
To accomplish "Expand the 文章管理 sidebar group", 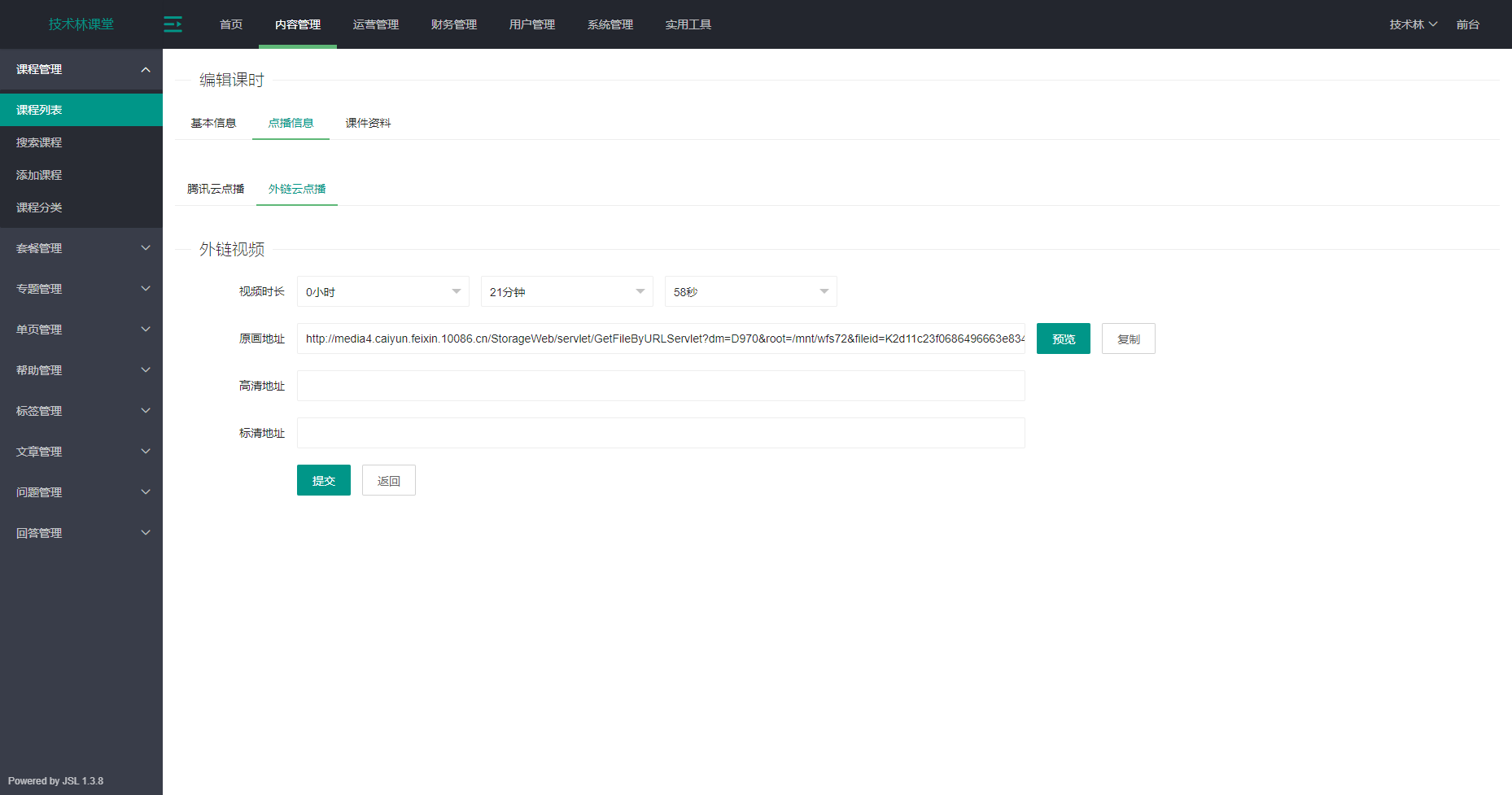I will click(81, 452).
